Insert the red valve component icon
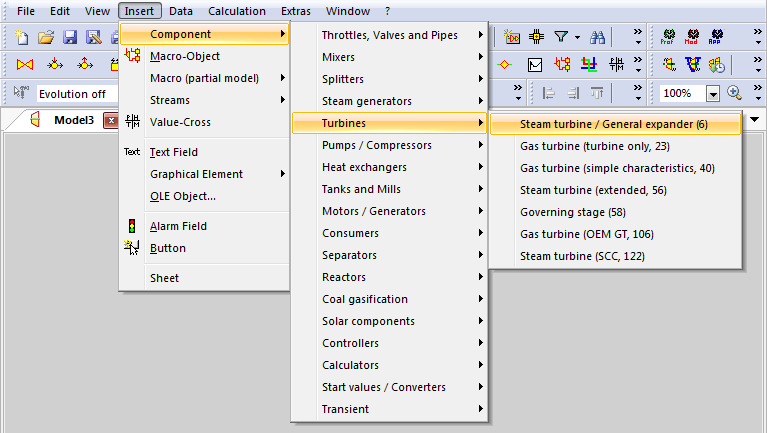The image size is (767, 433). tap(25, 64)
